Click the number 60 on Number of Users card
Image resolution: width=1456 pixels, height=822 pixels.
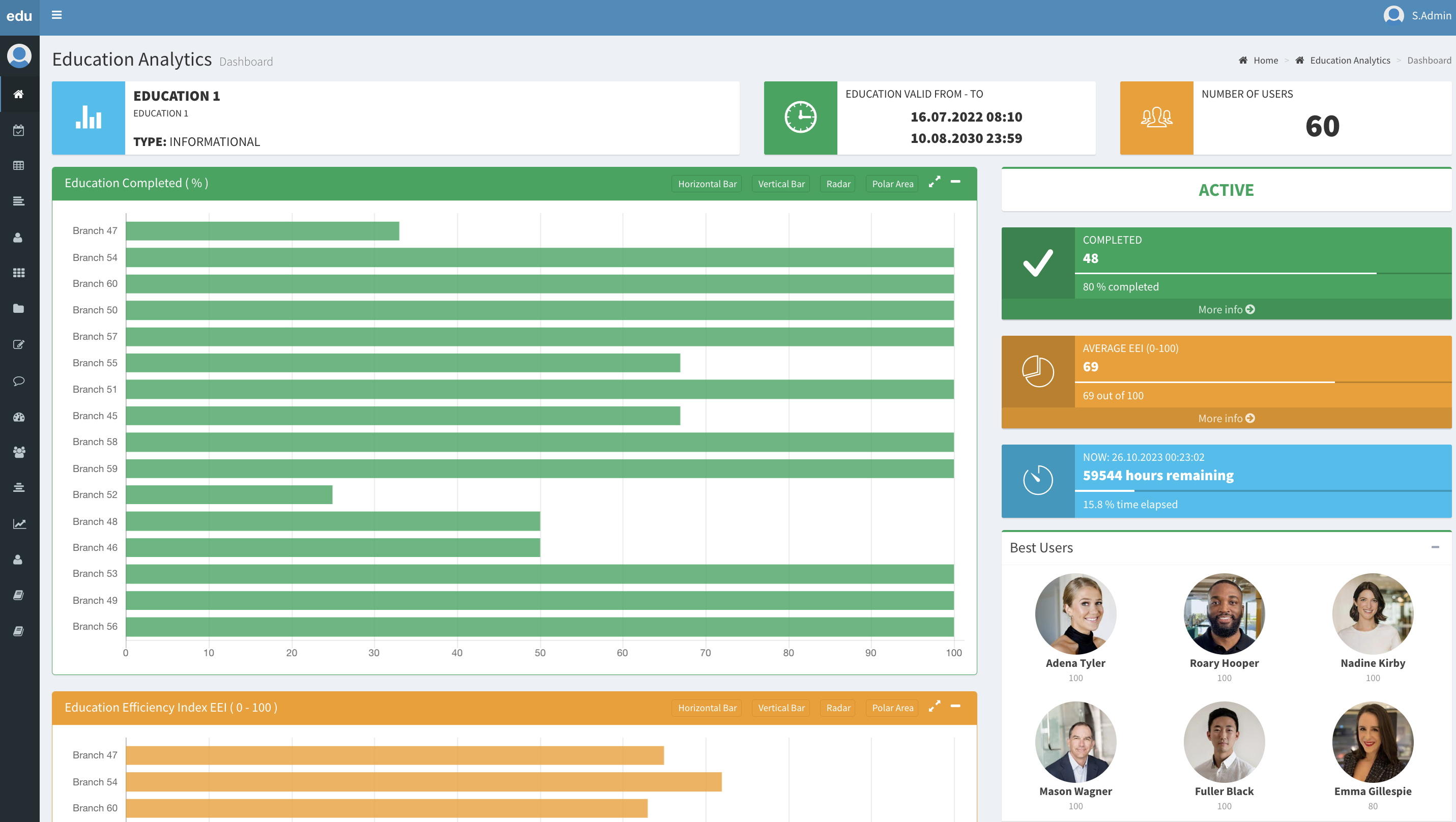pyautogui.click(x=1323, y=126)
